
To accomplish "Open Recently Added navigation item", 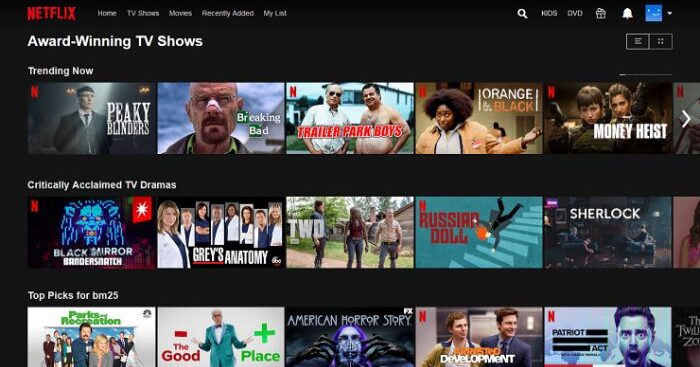I will pos(228,13).
